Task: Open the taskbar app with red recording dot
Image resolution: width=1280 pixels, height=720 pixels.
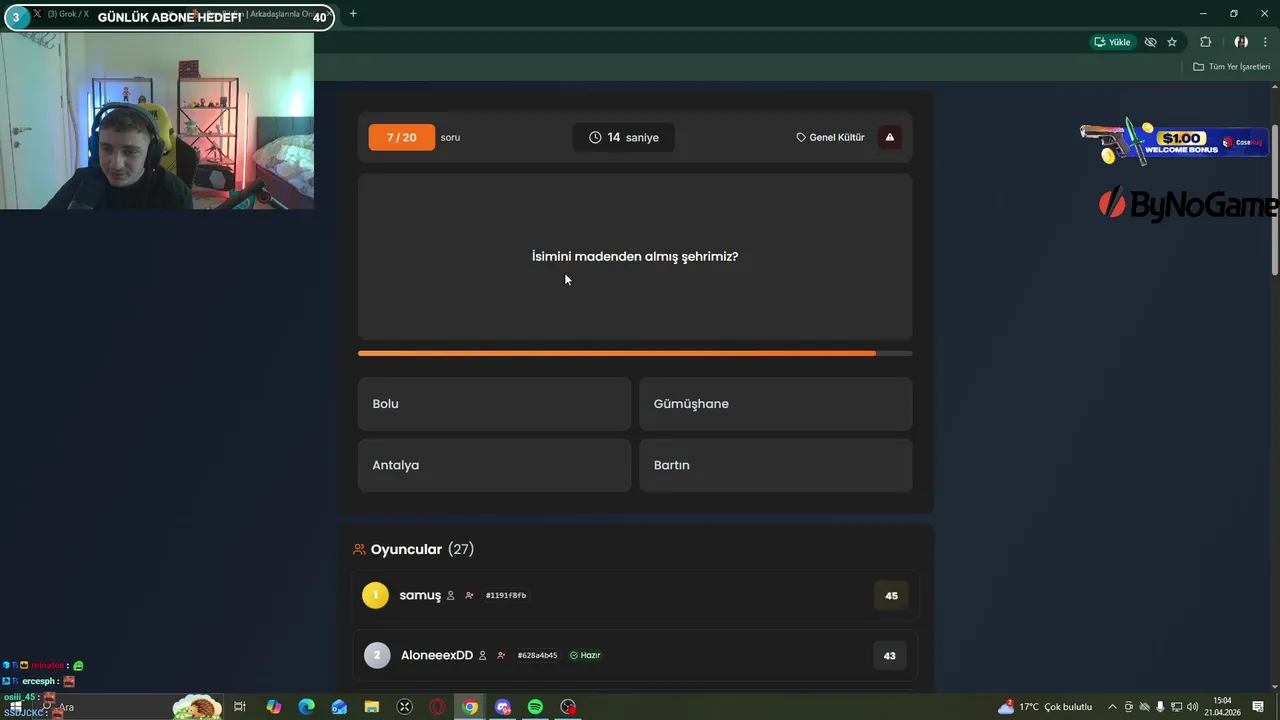Action: tap(568, 707)
